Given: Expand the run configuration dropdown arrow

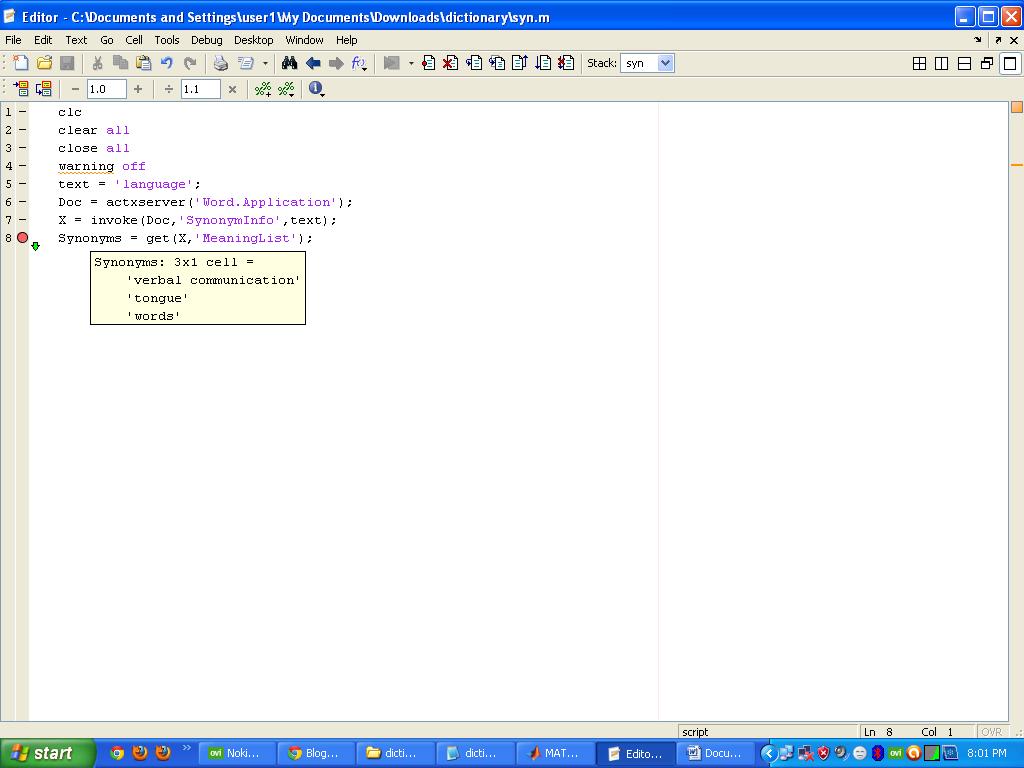Looking at the screenshot, I should click(x=411, y=63).
